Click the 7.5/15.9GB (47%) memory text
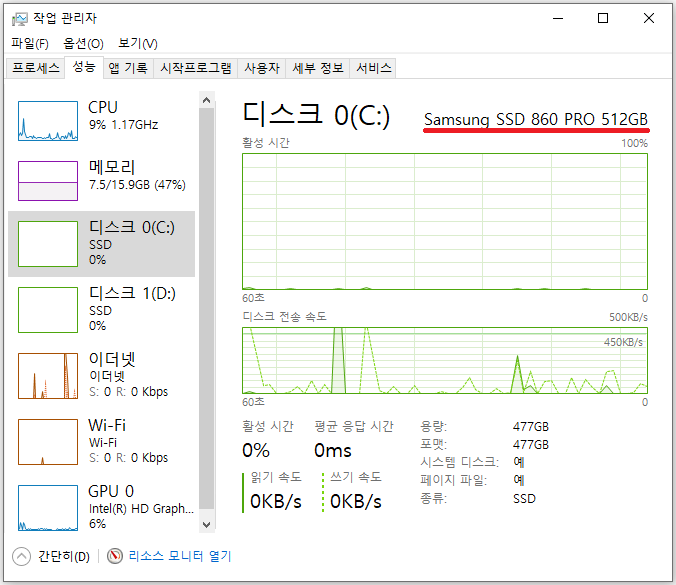676x585 pixels. coord(137,185)
